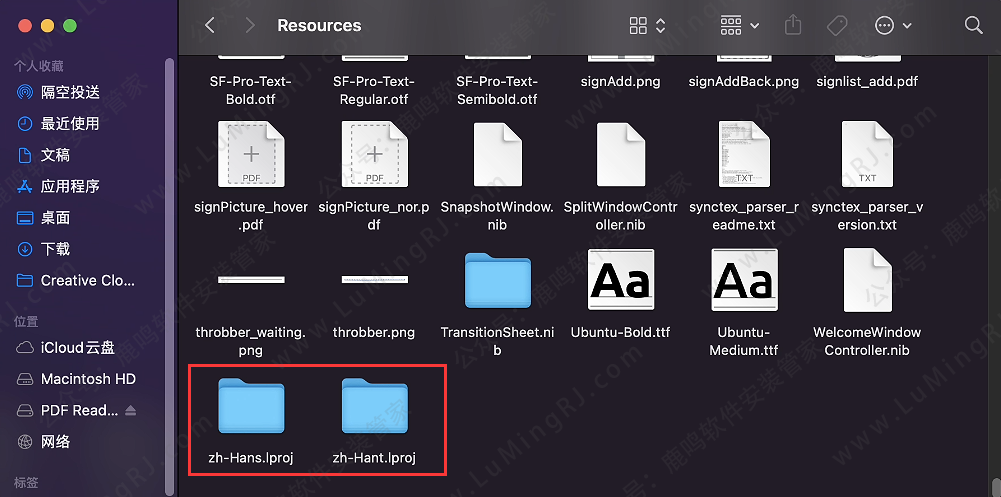
Task: Go to 隔空投送 in sidebar
Action: pos(69,92)
